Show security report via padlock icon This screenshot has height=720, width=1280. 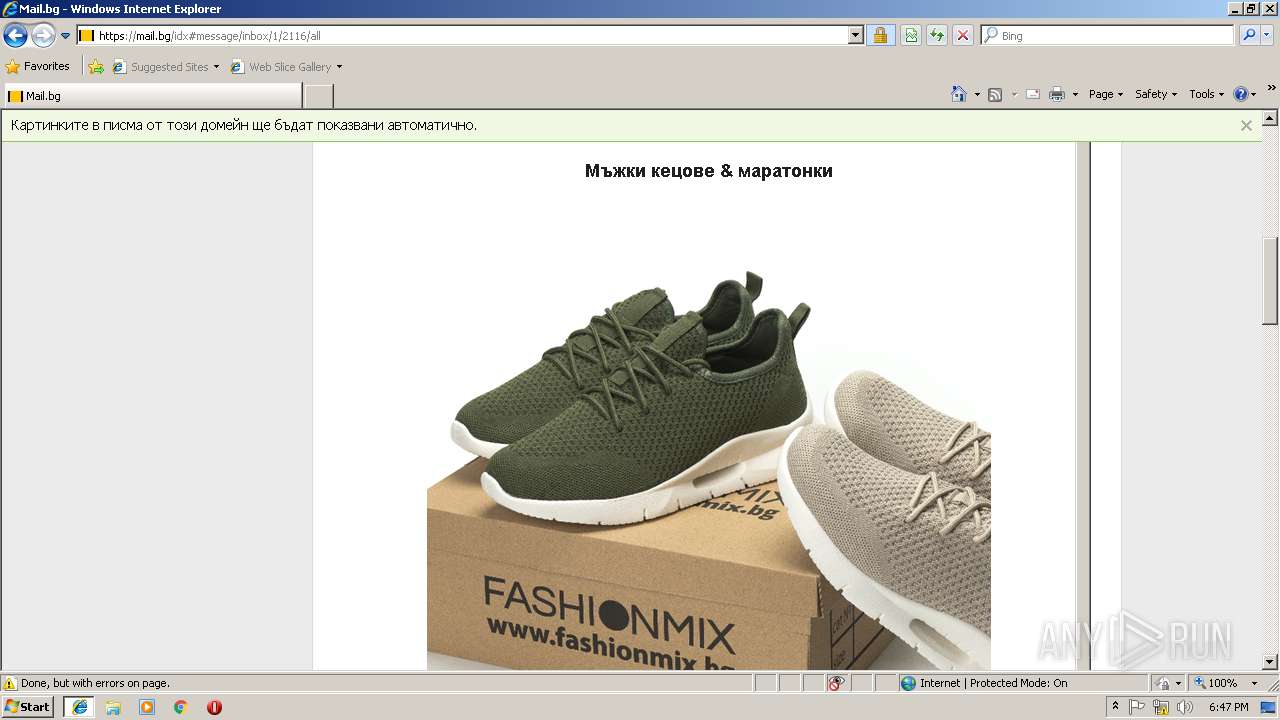[x=880, y=35]
